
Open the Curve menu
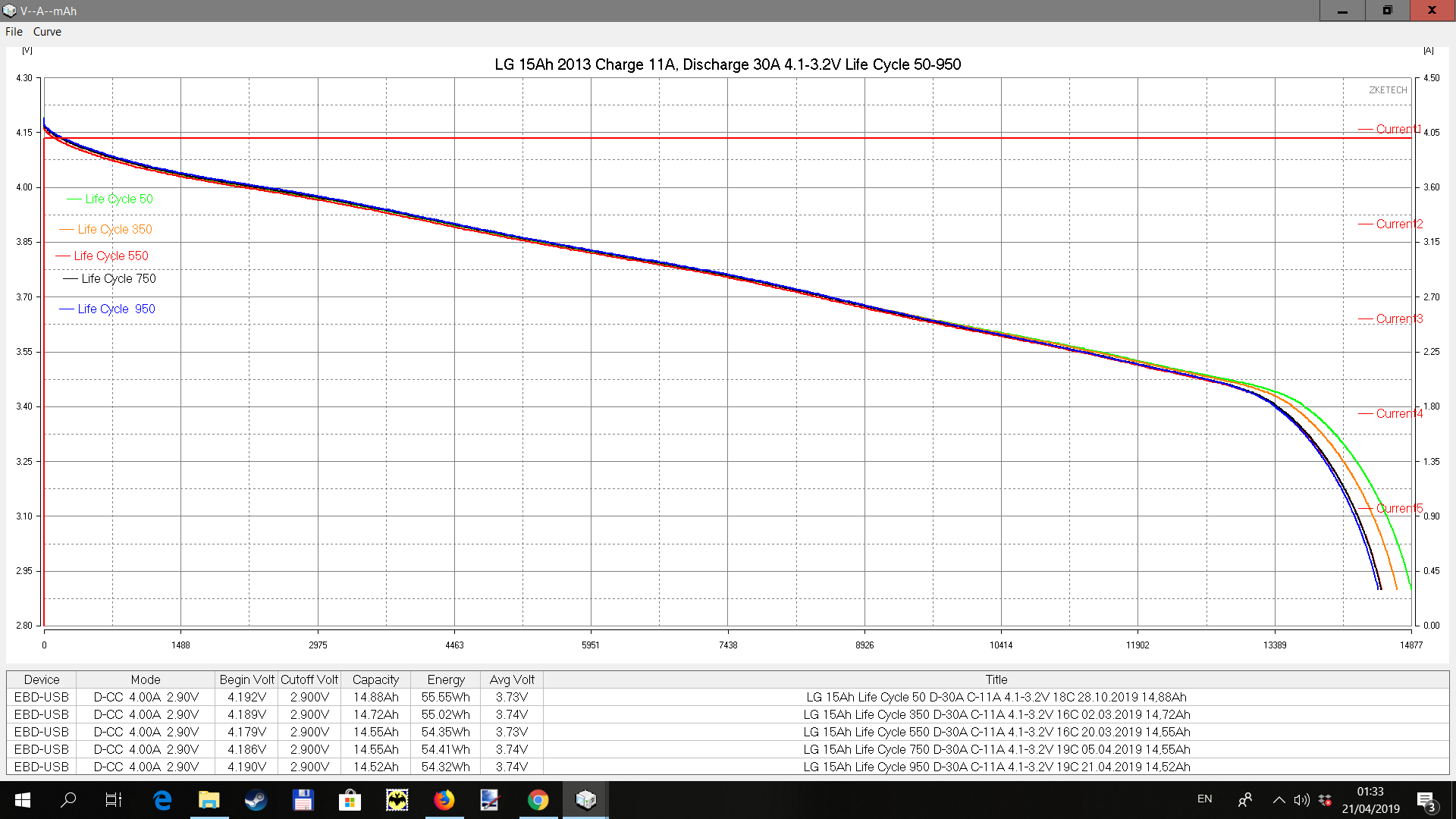point(47,32)
